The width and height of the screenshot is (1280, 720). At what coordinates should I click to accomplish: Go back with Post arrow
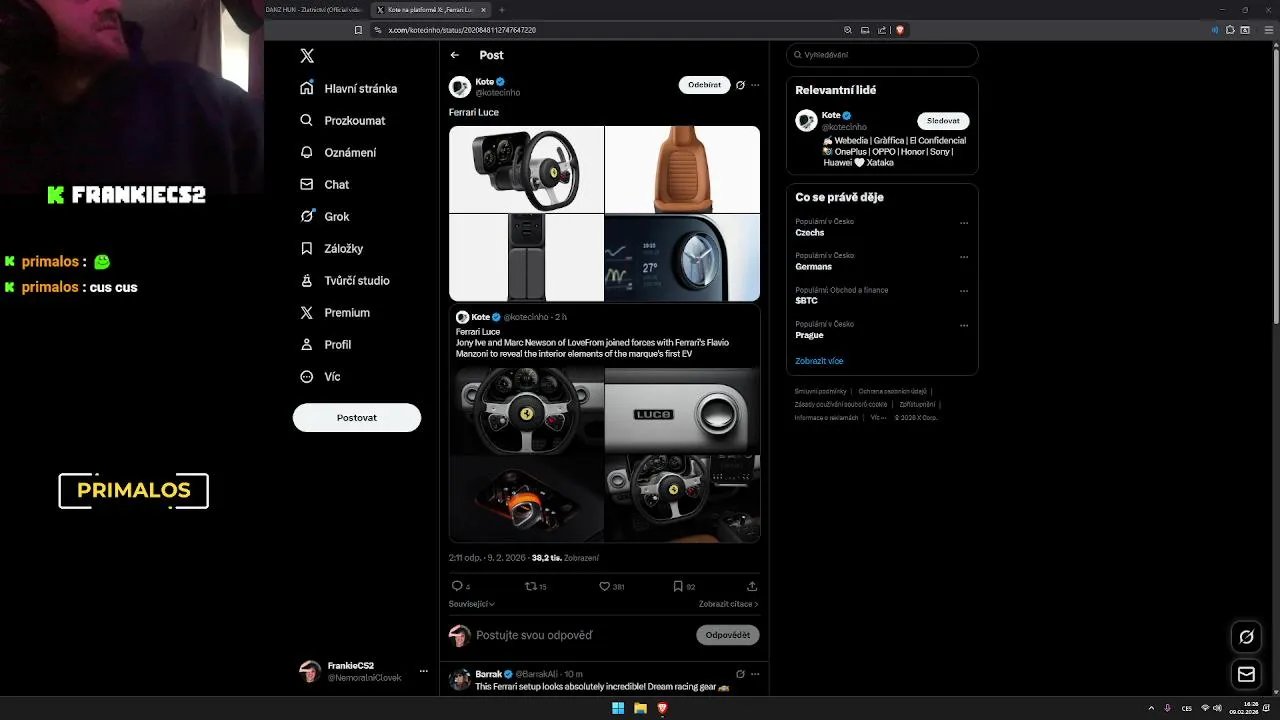(x=455, y=55)
